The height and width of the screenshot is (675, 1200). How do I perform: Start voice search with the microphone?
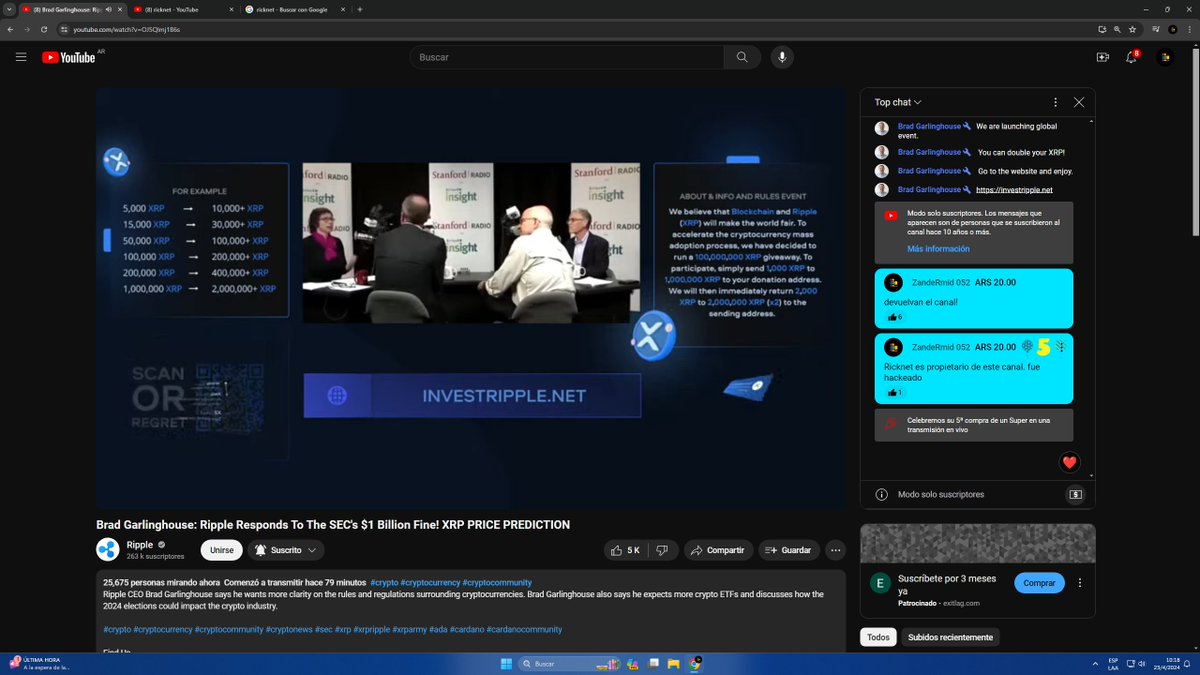pos(781,57)
